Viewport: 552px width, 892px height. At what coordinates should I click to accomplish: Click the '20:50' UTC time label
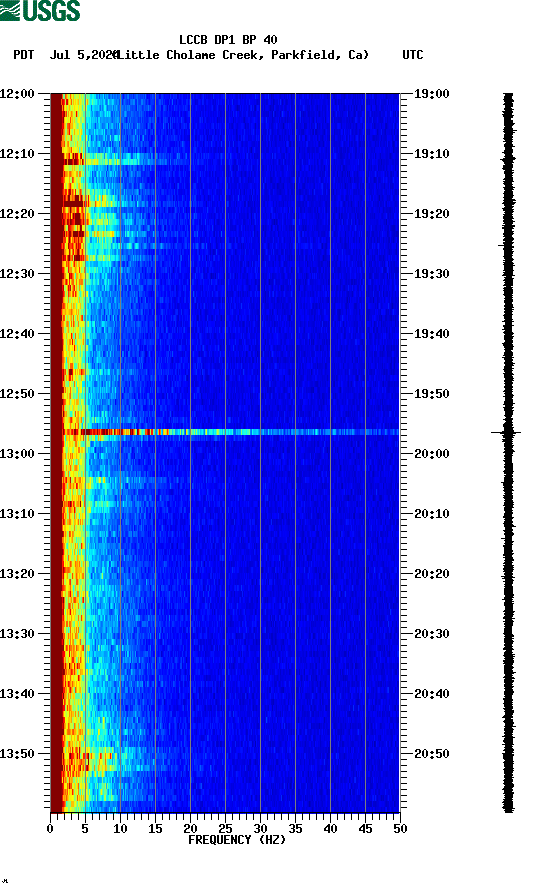(431, 754)
